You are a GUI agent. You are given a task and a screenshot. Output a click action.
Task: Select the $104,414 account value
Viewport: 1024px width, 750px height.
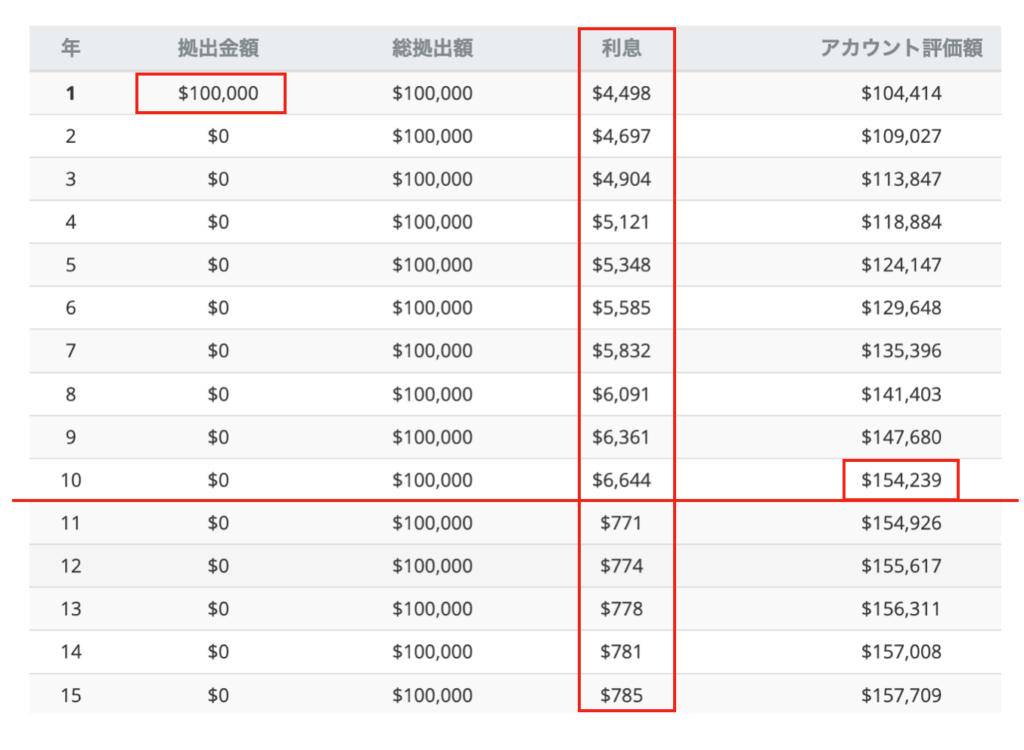(x=901, y=94)
